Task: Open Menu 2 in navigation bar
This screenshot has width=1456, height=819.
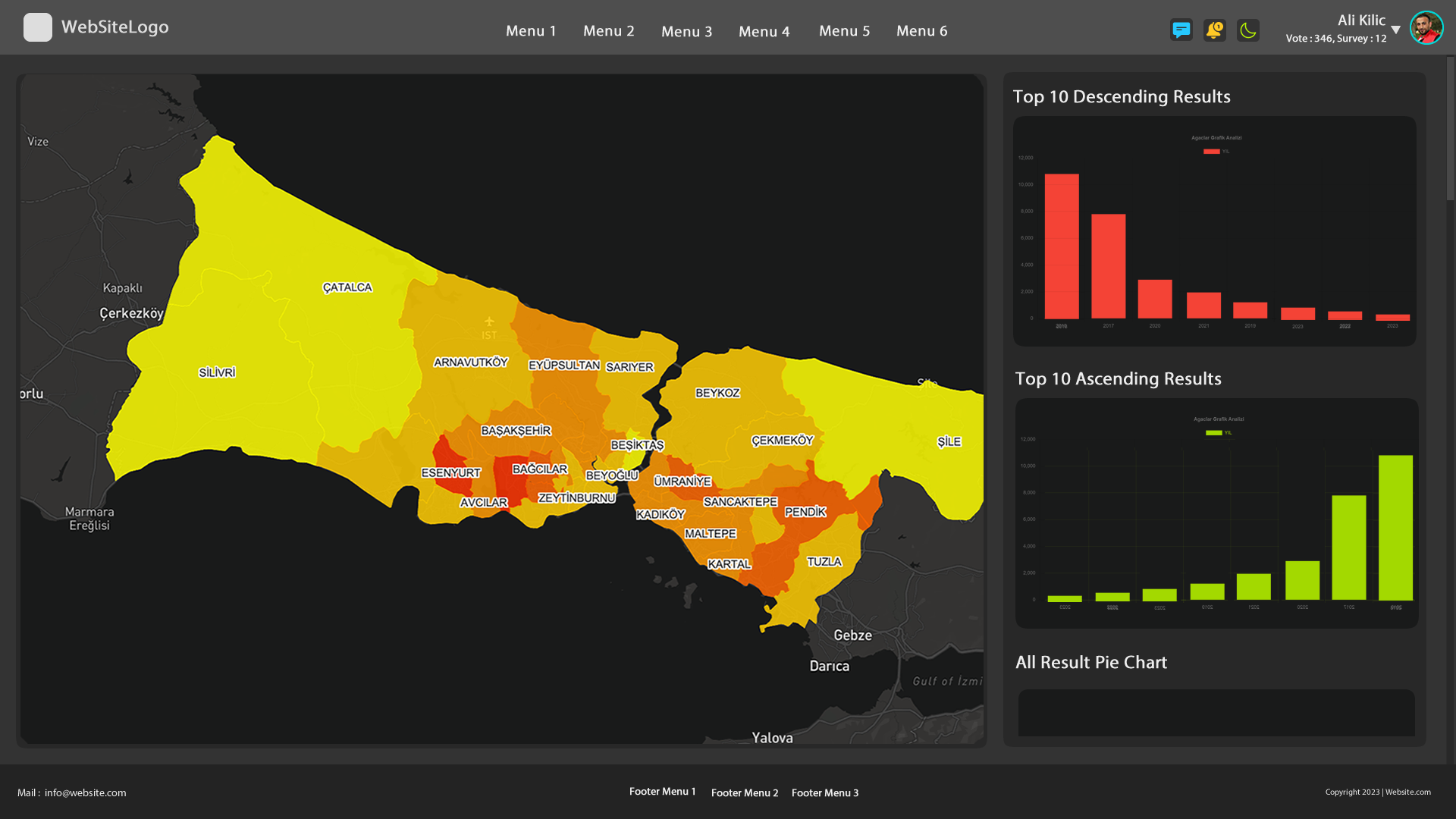Action: tap(609, 31)
